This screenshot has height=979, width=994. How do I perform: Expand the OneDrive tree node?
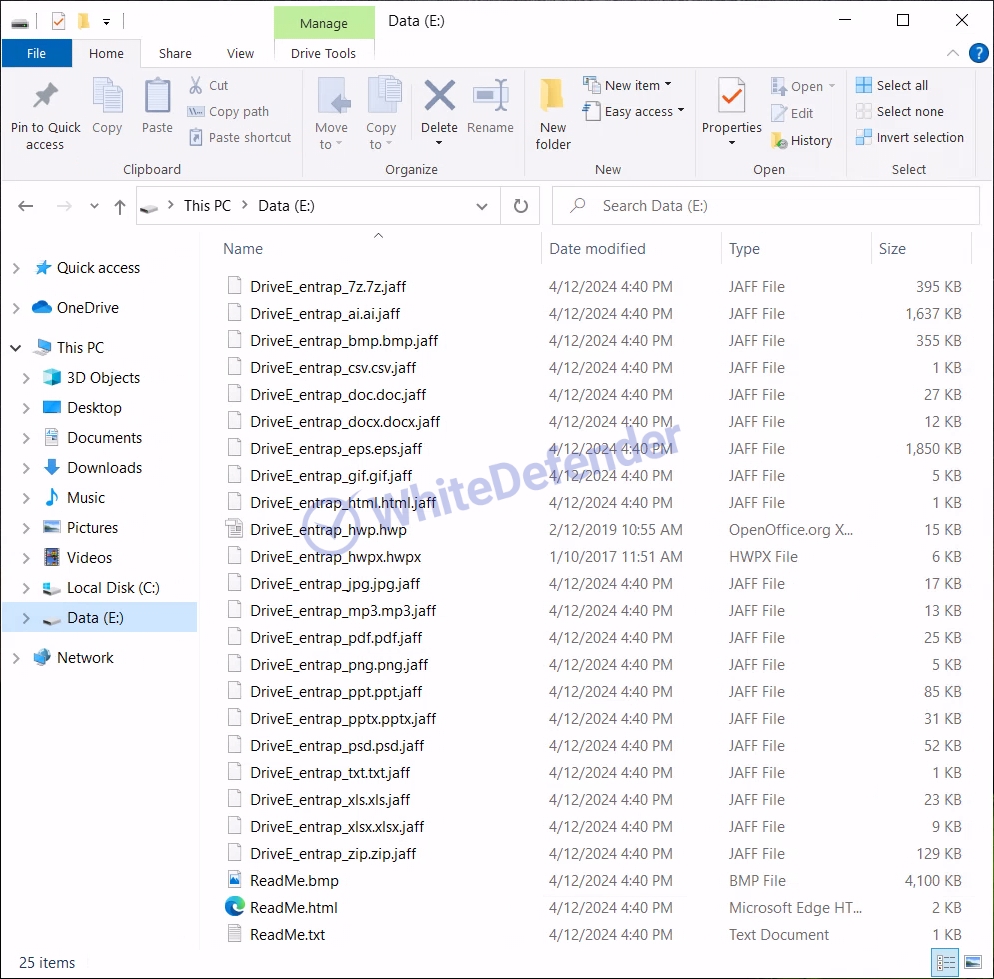click(16, 308)
